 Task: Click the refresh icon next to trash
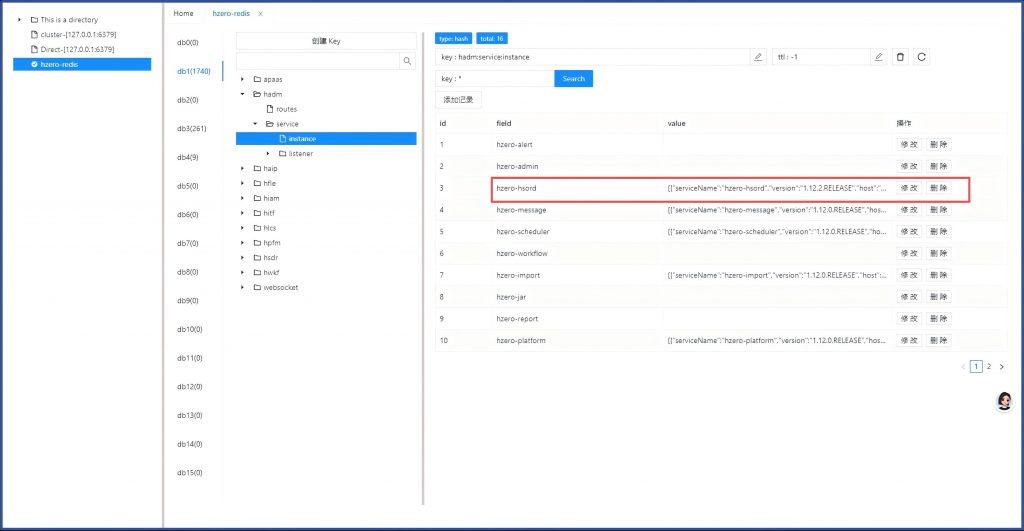tap(921, 57)
